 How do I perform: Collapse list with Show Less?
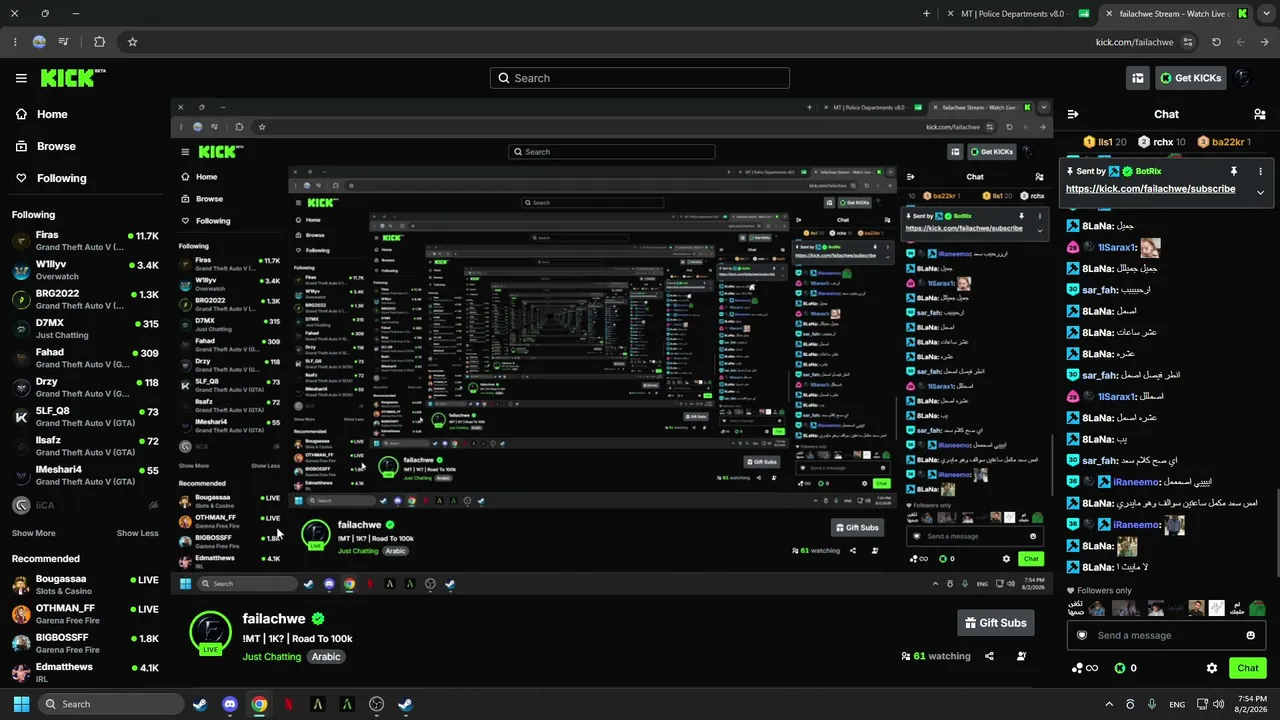pos(138,533)
